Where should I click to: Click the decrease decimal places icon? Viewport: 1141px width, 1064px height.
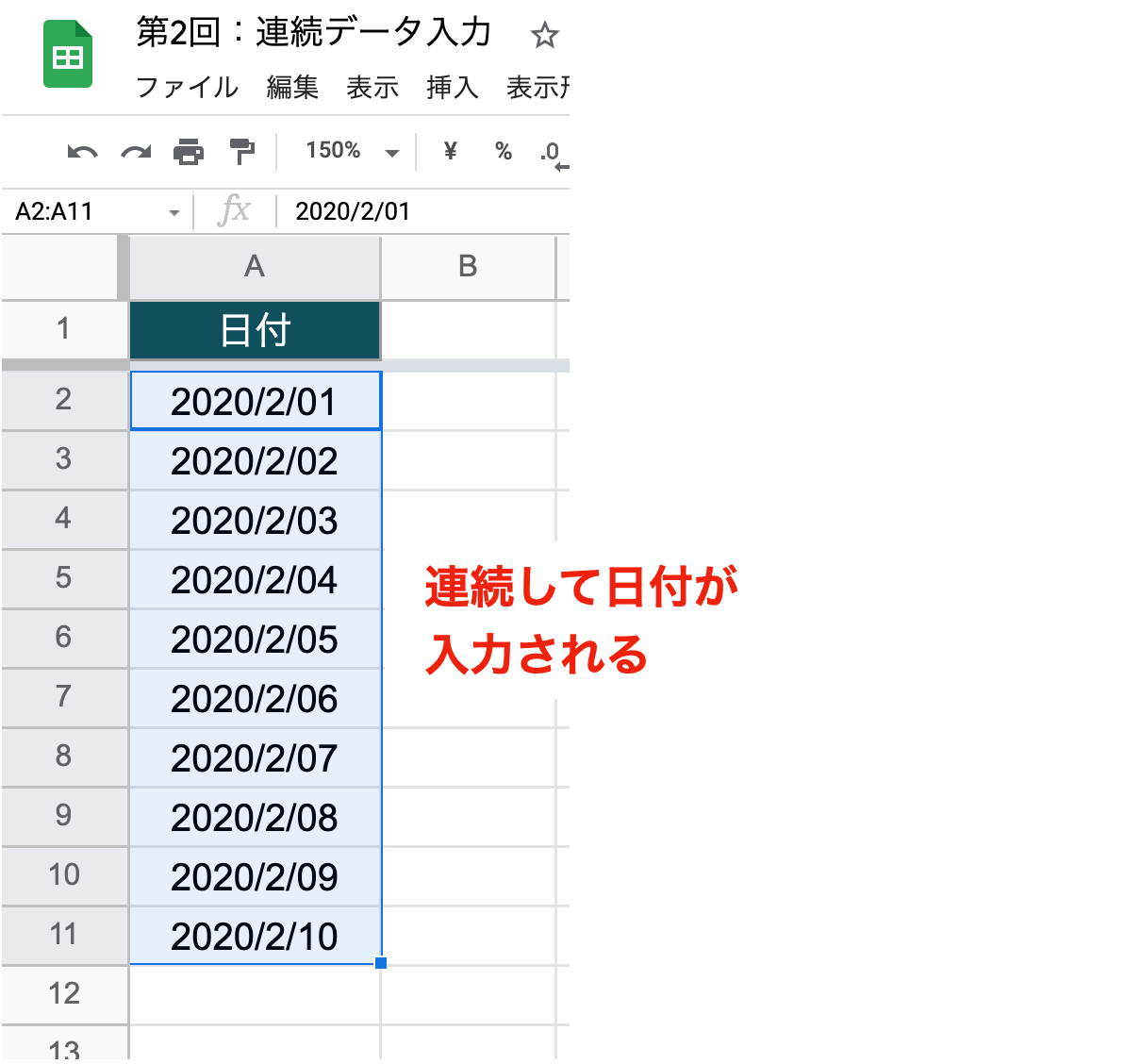point(550,151)
